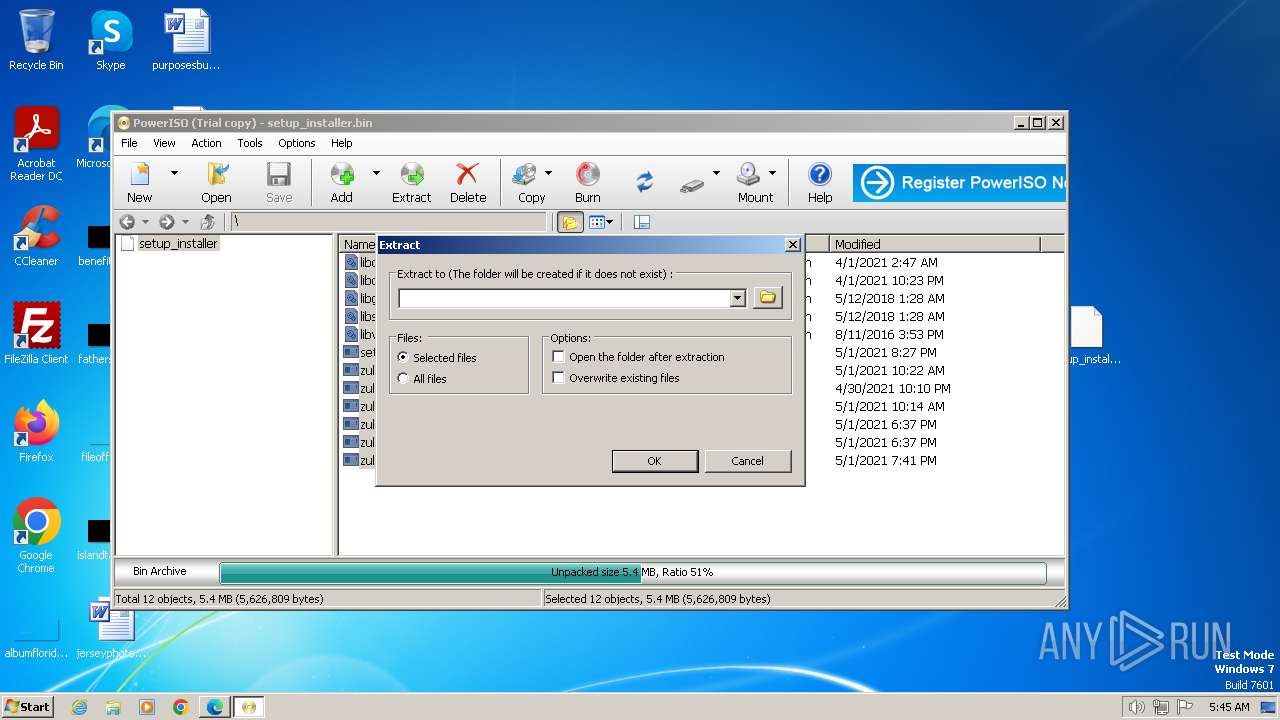Click the Mount toolbar icon

749,175
